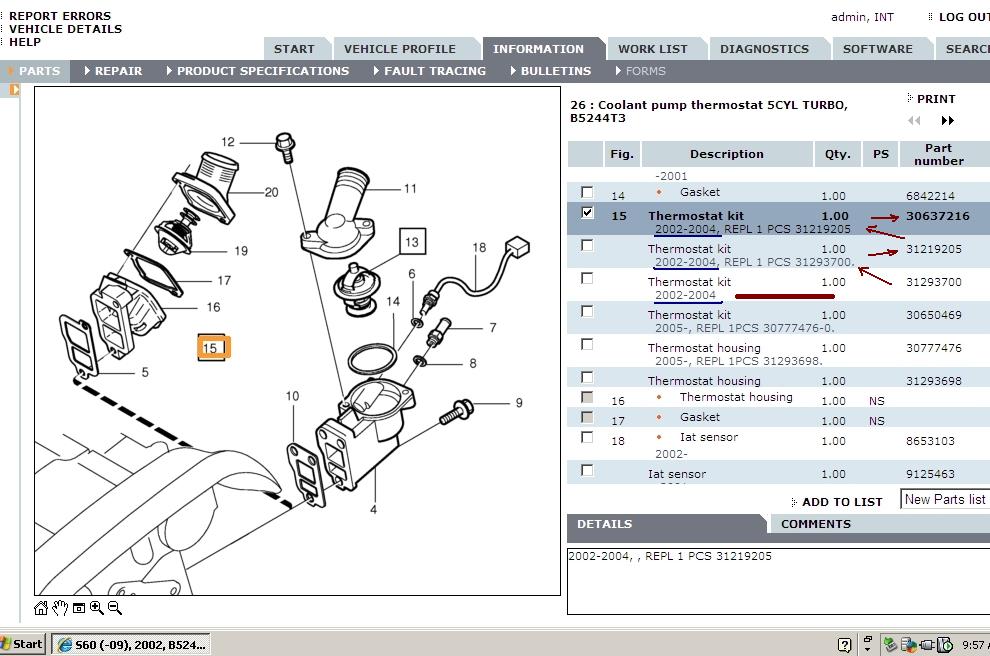Expand the yellow arrow on the left edge
990x656 pixels.
[x=12, y=89]
